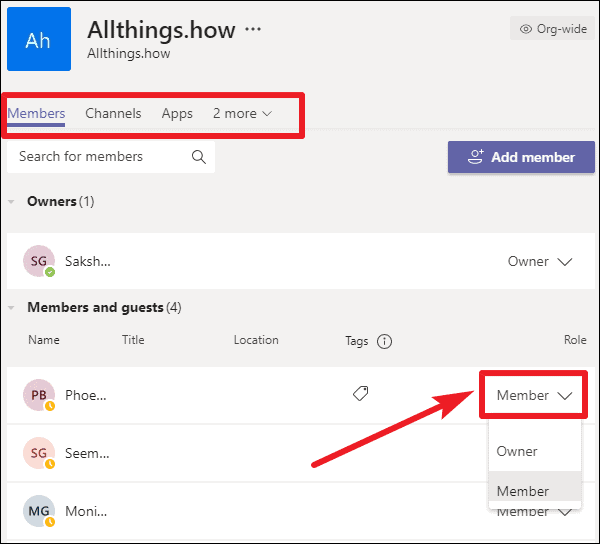The width and height of the screenshot is (600, 544).
Task: Sort by the Name column header
Action: 44,340
